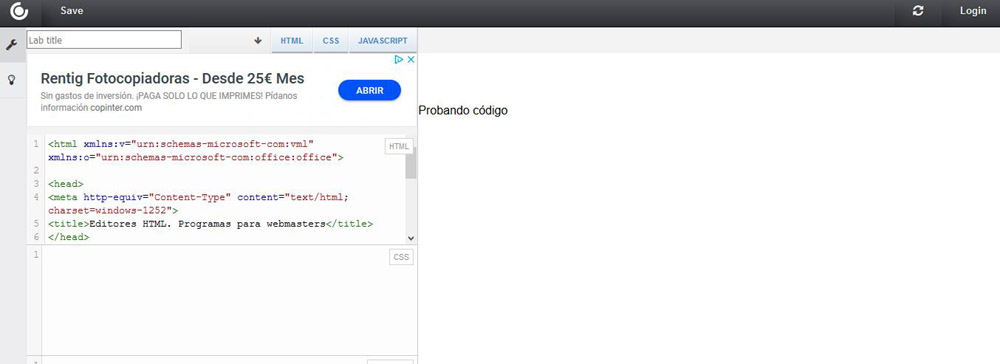Open the Rentig Fotocopiadoras ad headline
This screenshot has width=1000, height=364.
[172, 79]
